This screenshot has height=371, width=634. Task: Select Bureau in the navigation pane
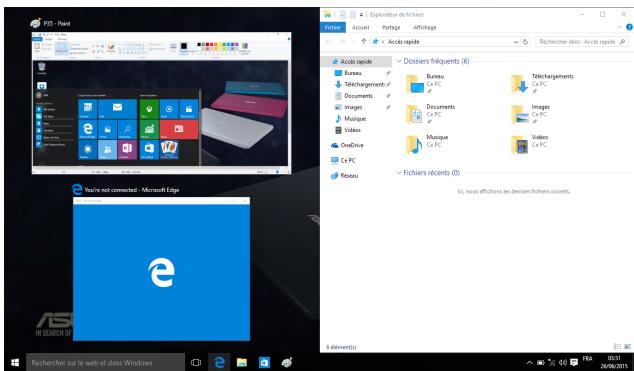[x=353, y=73]
